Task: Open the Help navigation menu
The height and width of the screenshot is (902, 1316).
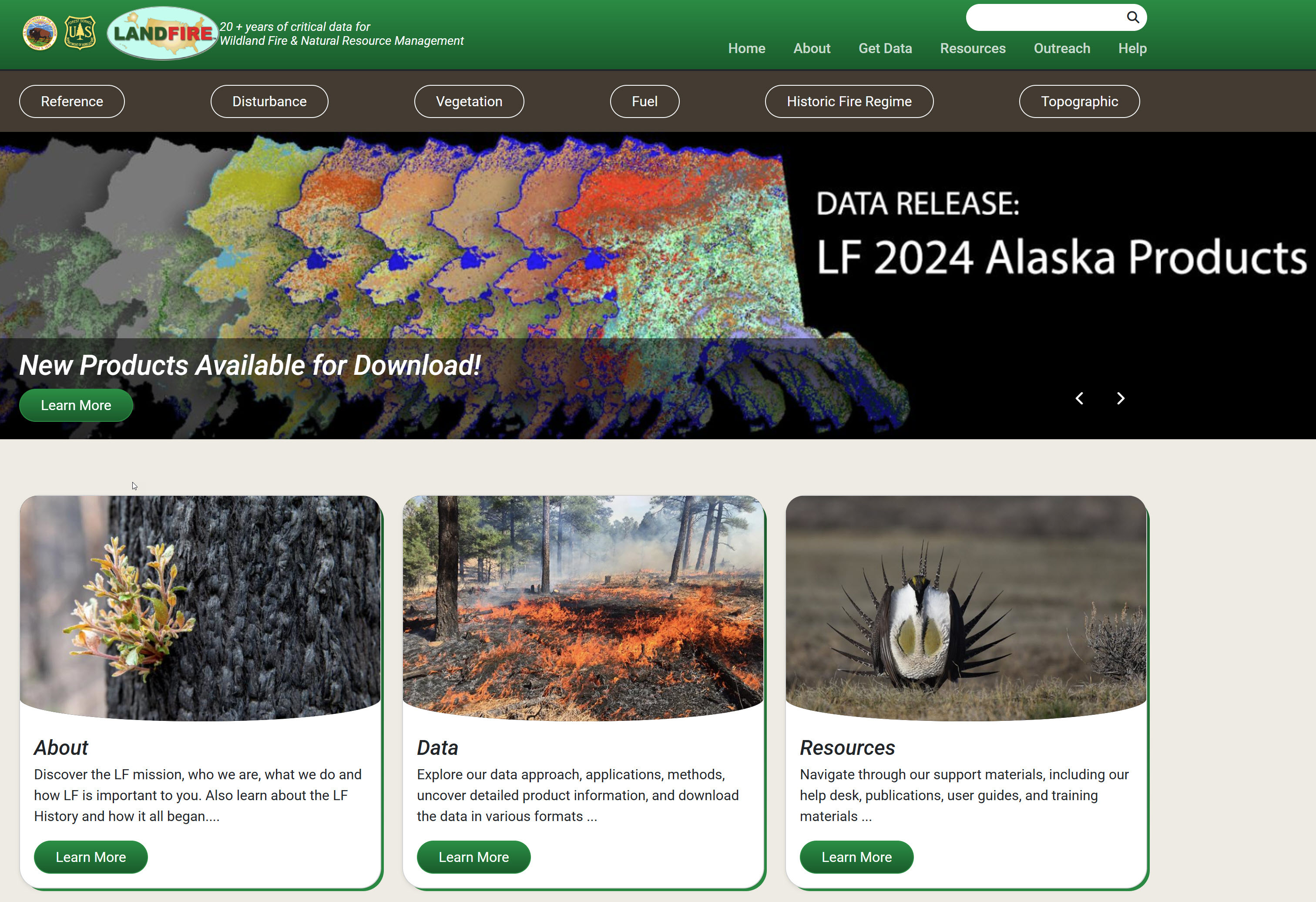Action: tap(1132, 48)
